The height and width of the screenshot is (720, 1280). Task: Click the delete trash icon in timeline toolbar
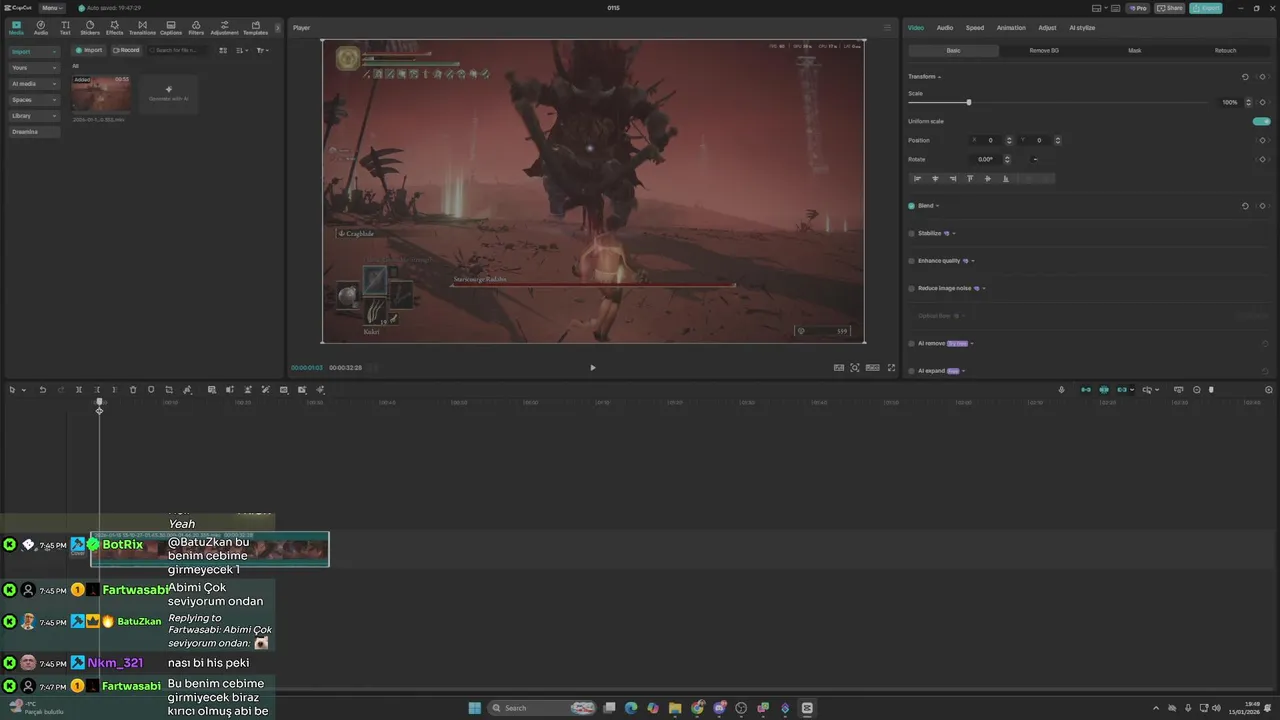point(133,390)
